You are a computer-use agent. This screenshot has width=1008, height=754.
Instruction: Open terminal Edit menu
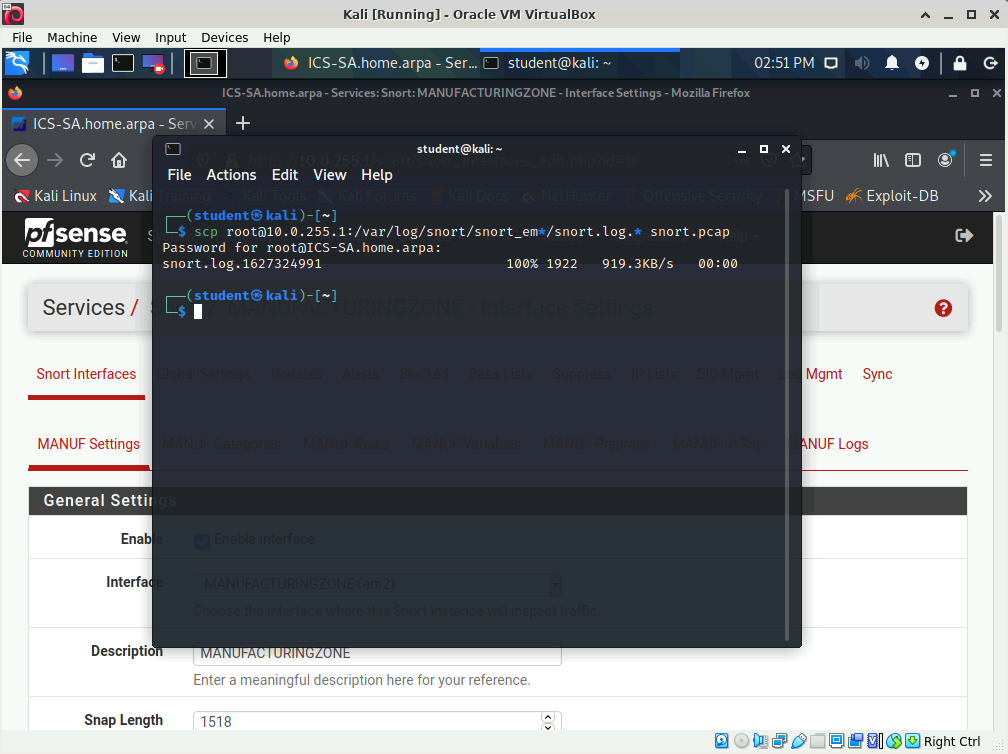tap(285, 175)
